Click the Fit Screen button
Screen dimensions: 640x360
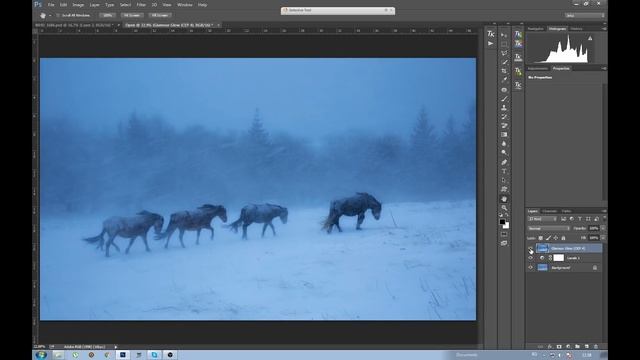[131, 15]
